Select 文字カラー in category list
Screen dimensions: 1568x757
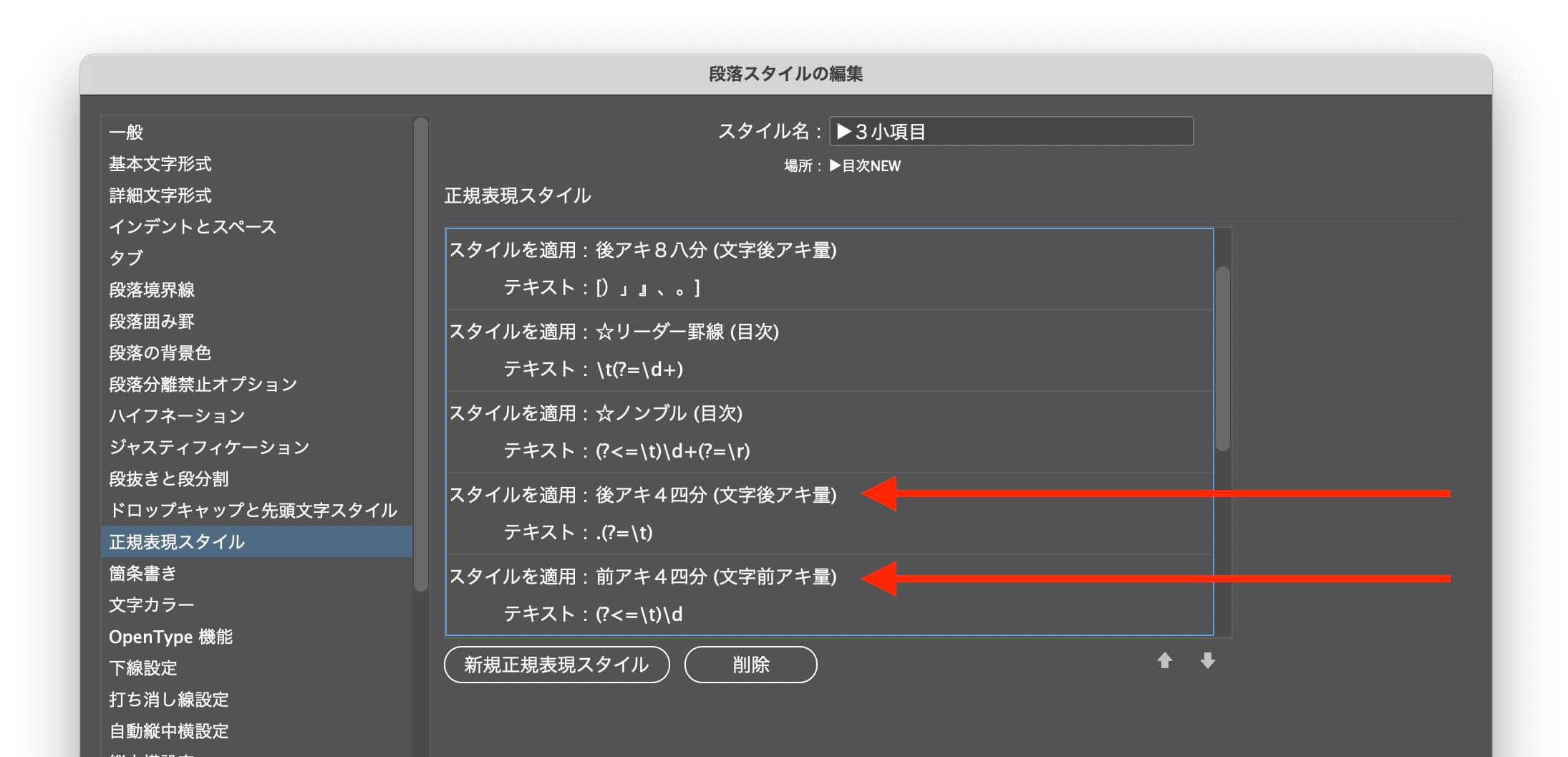pos(151,605)
